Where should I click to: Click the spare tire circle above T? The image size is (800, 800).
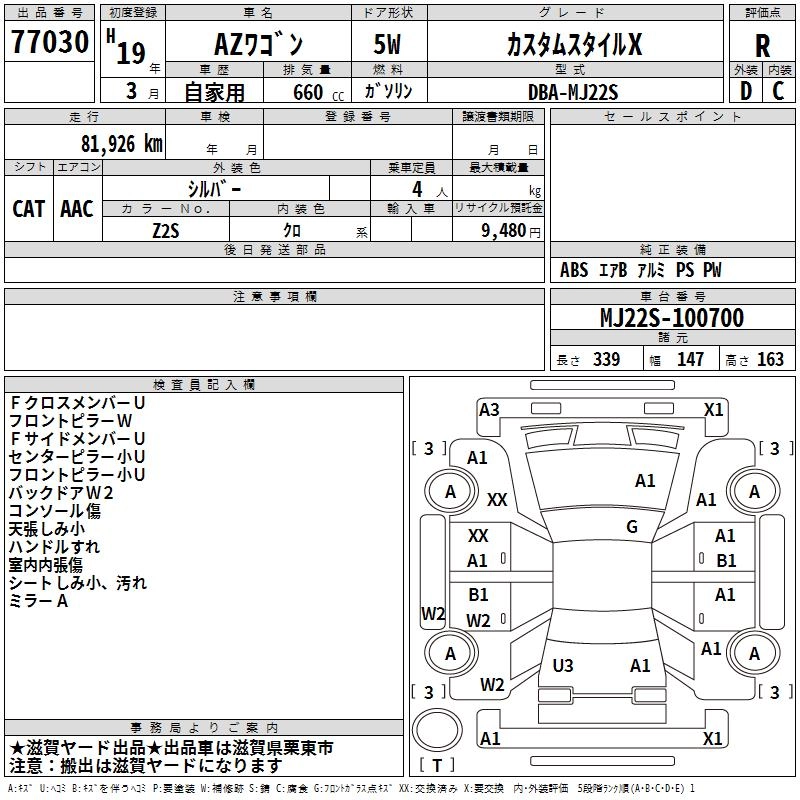(437, 729)
